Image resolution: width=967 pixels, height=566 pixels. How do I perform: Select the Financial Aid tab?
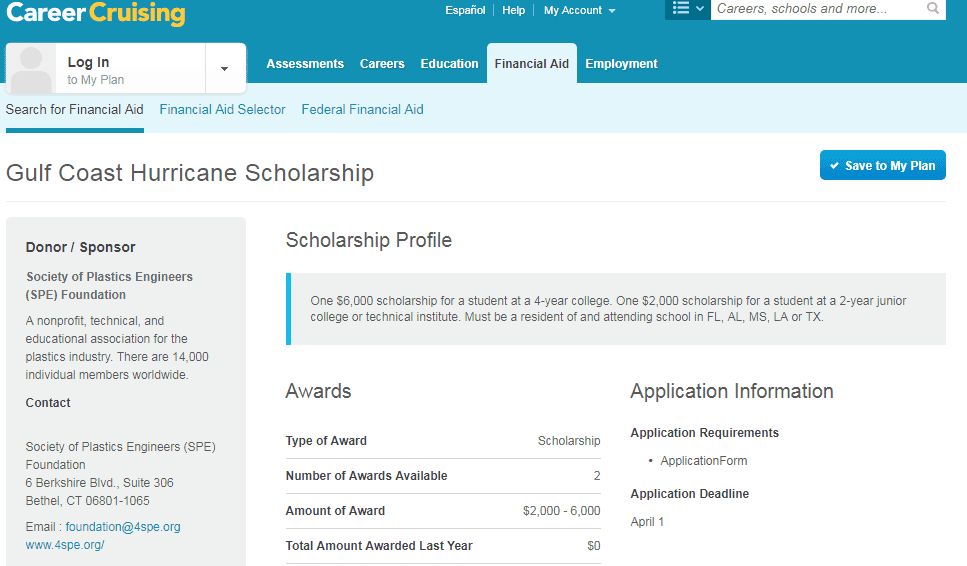click(x=532, y=64)
